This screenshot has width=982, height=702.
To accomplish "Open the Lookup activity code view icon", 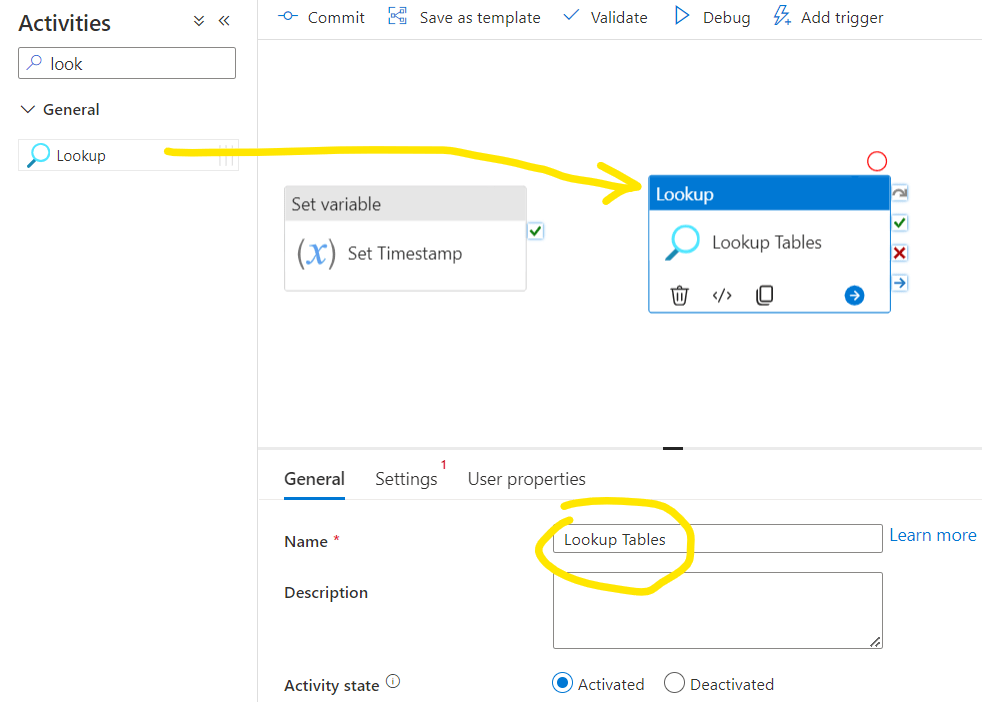I will 722,295.
